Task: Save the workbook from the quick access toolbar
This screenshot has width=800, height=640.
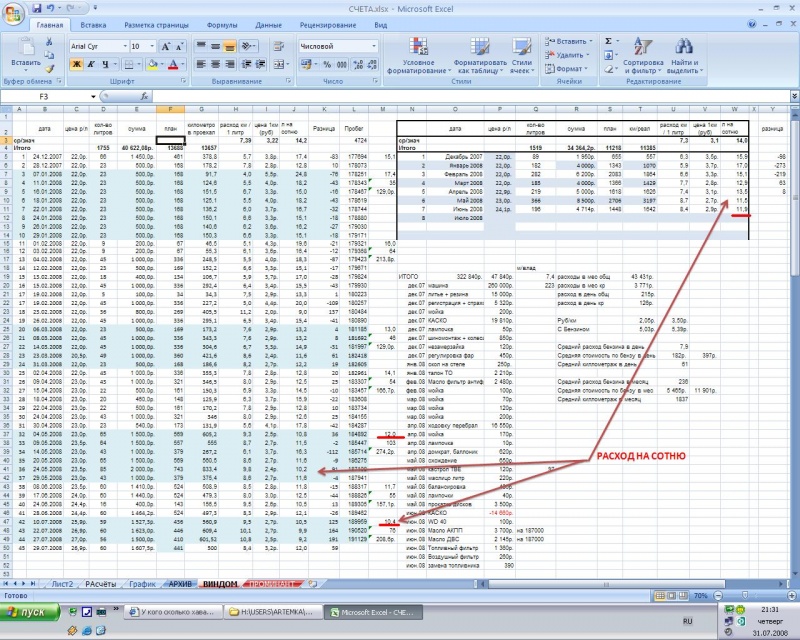Action: 37,7
